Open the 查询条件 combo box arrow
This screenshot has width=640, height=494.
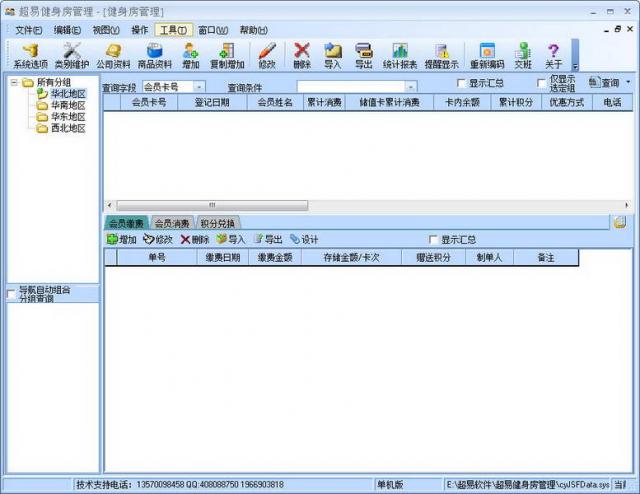[411, 87]
